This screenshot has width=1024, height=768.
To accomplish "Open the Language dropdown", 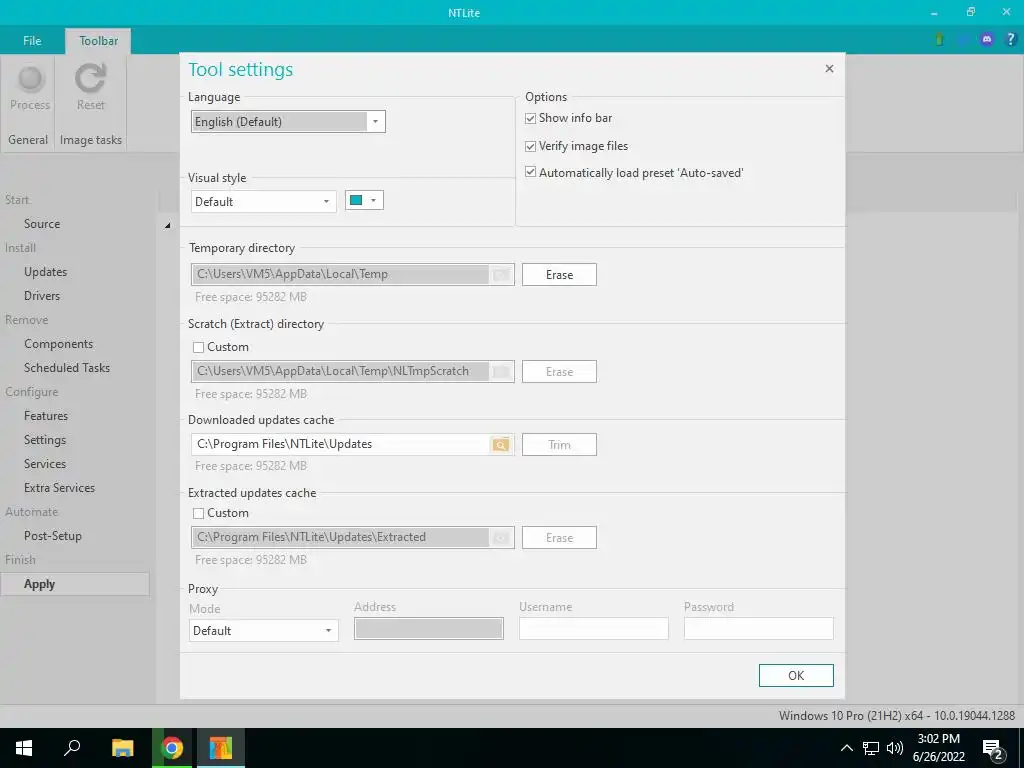I will point(288,121).
